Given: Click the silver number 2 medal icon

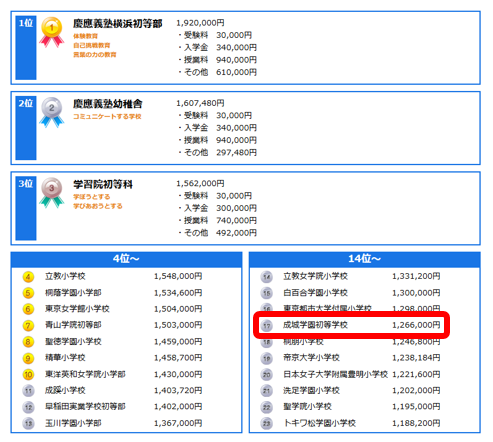Looking at the screenshot, I should [52, 113].
